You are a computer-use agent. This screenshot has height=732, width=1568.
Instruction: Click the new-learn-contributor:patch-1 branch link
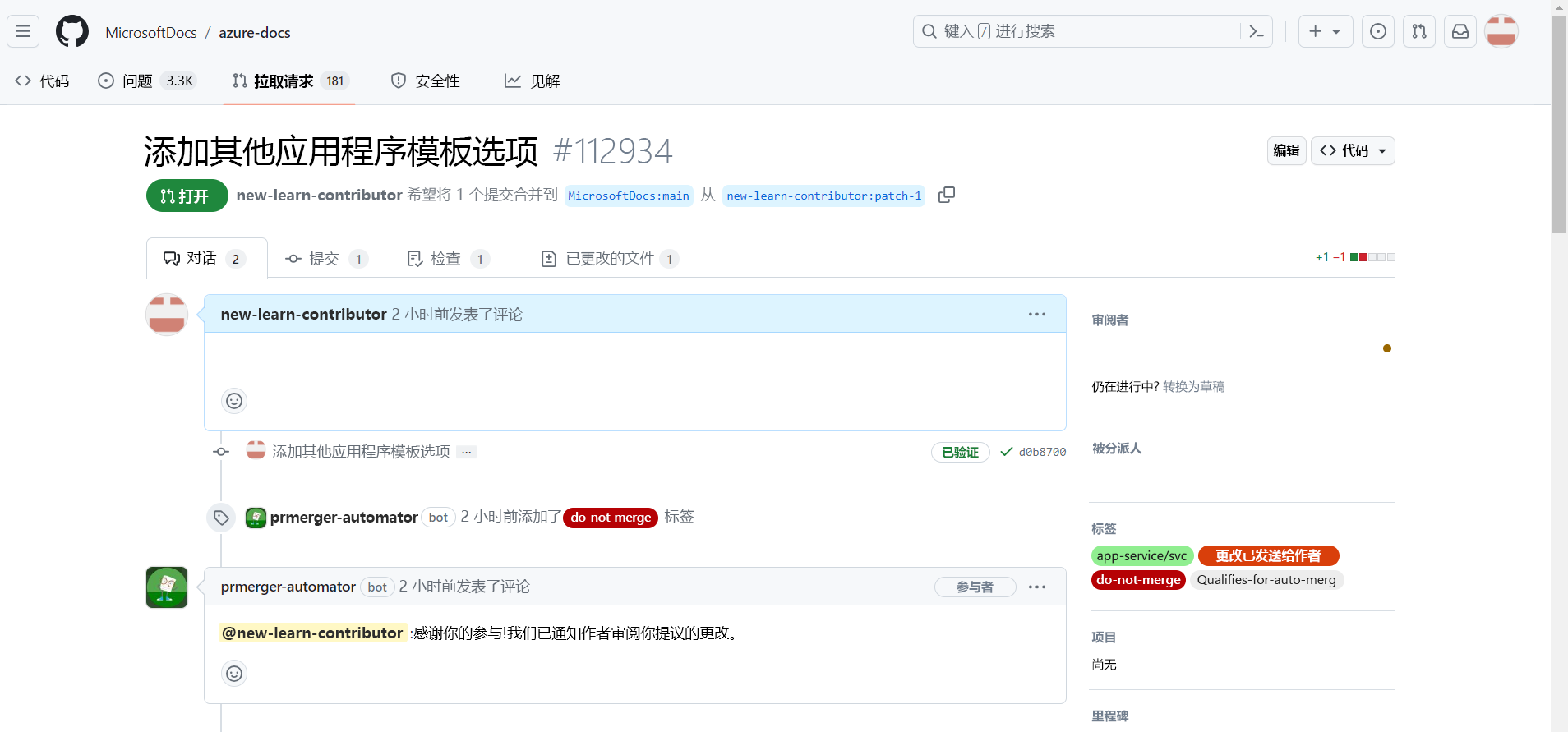coord(824,196)
